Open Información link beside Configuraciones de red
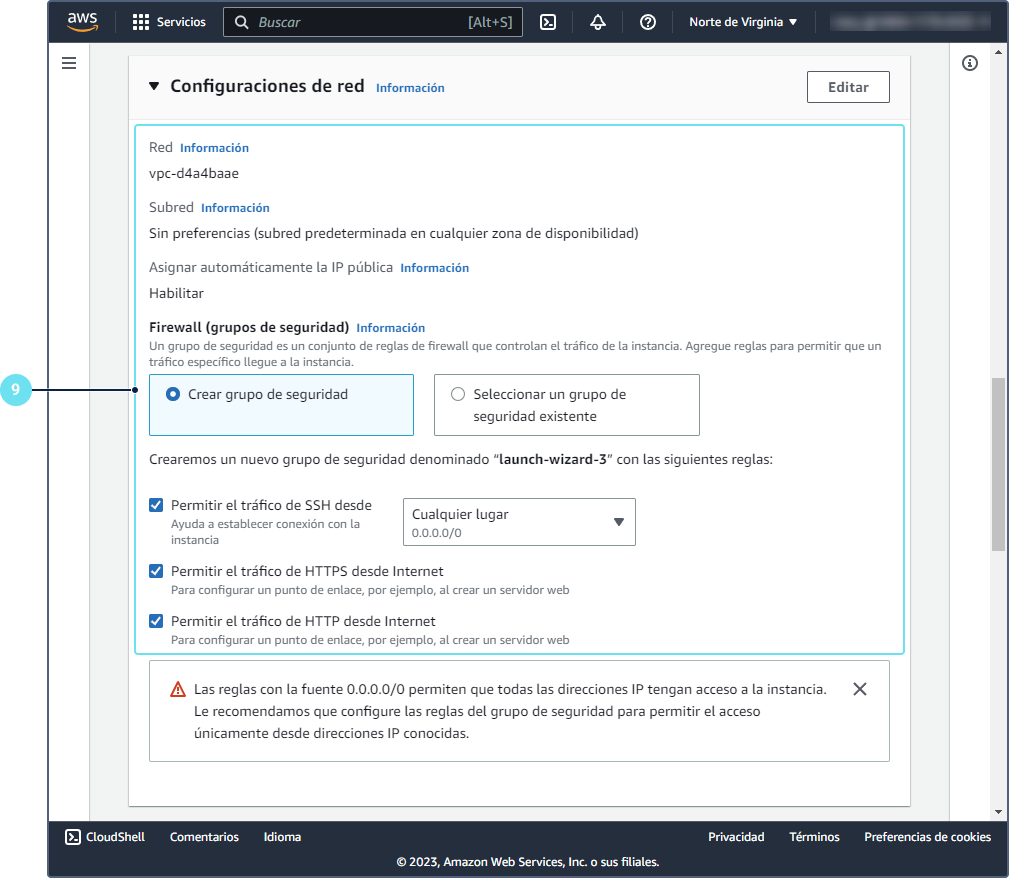 (410, 88)
